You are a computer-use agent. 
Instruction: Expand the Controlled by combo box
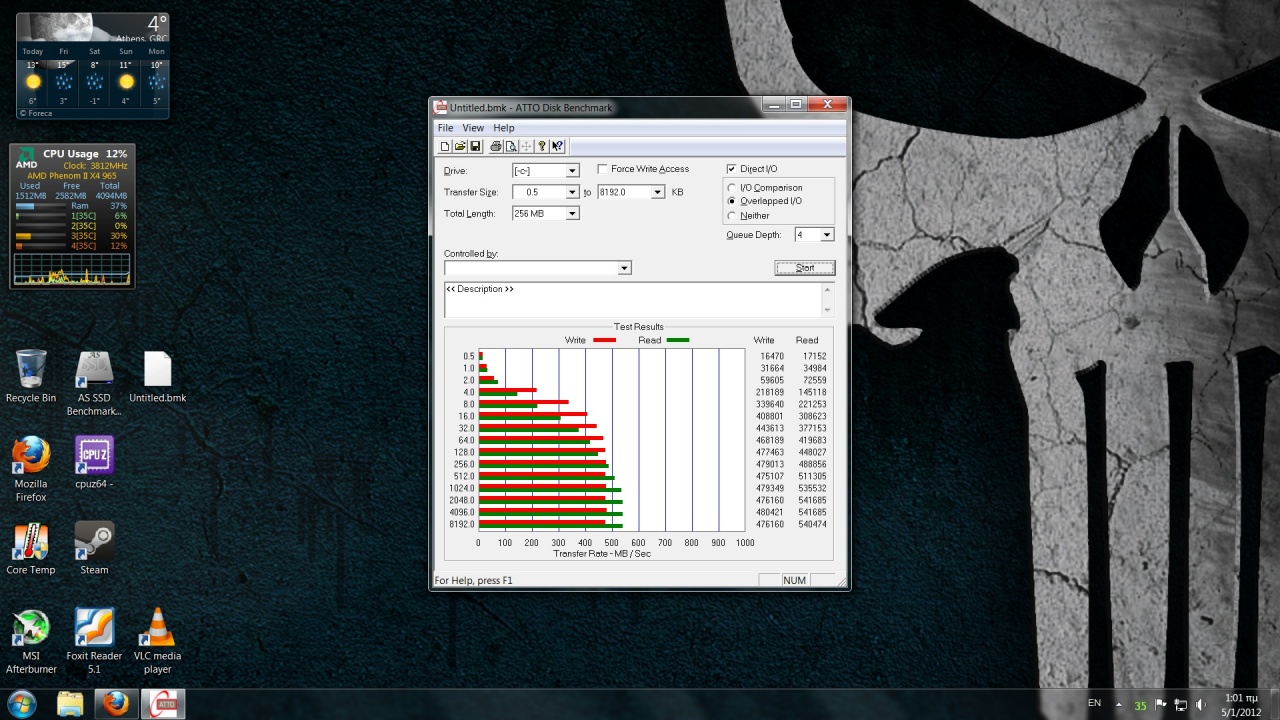(624, 268)
